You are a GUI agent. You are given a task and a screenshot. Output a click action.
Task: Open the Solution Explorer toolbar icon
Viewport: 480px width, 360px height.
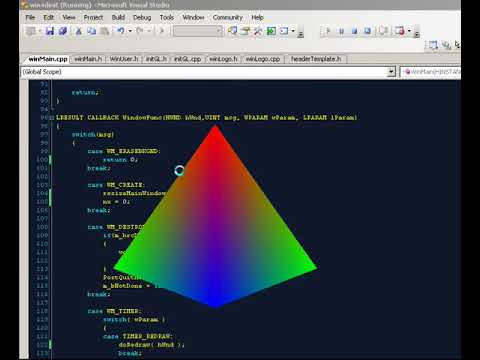232,31
